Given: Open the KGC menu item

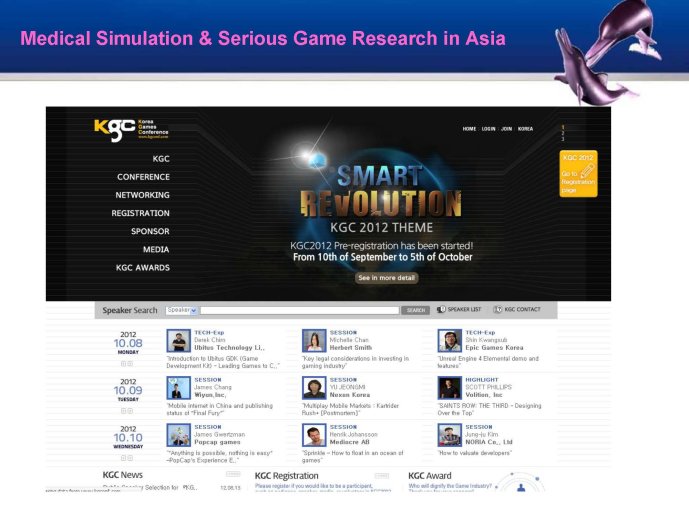Looking at the screenshot, I should pyautogui.click(x=161, y=159).
